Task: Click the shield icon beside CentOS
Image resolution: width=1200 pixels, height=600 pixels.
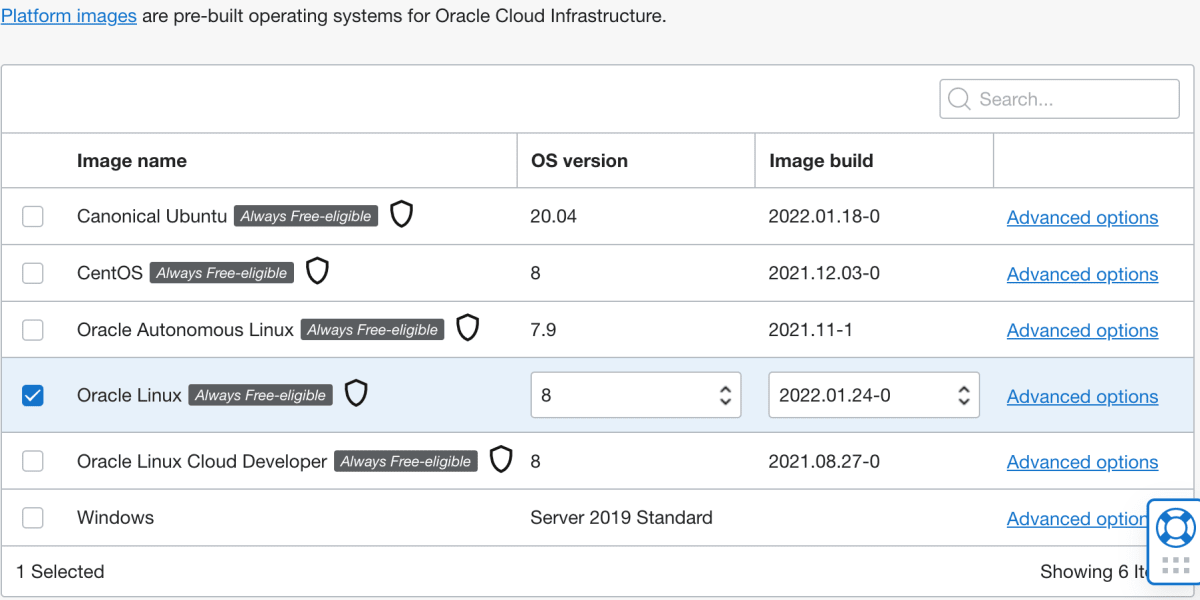Action: pyautogui.click(x=317, y=271)
